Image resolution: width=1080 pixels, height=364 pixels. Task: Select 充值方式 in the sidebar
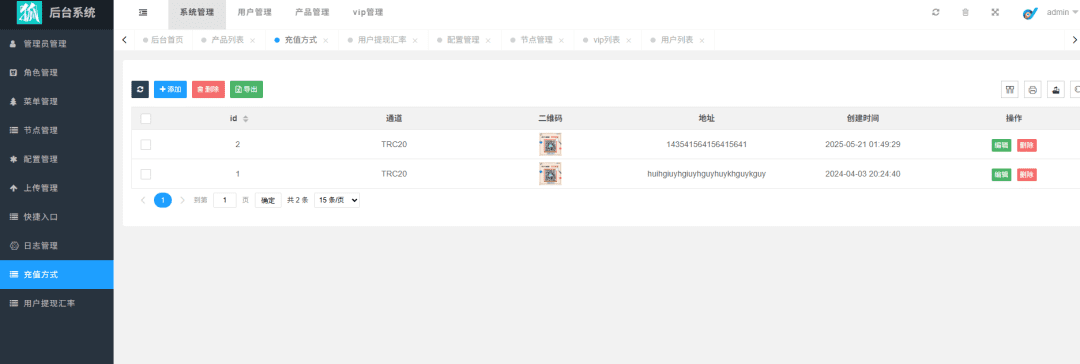[56, 274]
